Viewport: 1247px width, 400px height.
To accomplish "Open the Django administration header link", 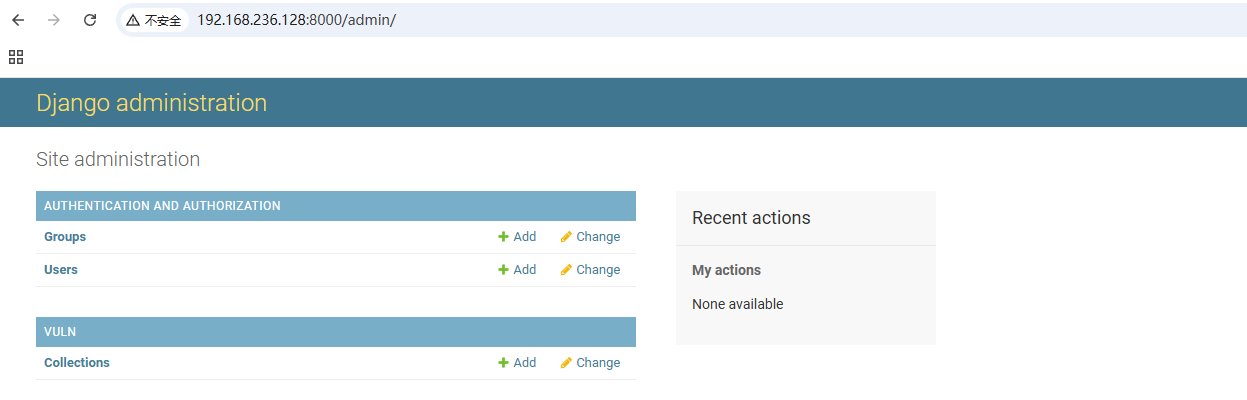I will pyautogui.click(x=151, y=102).
